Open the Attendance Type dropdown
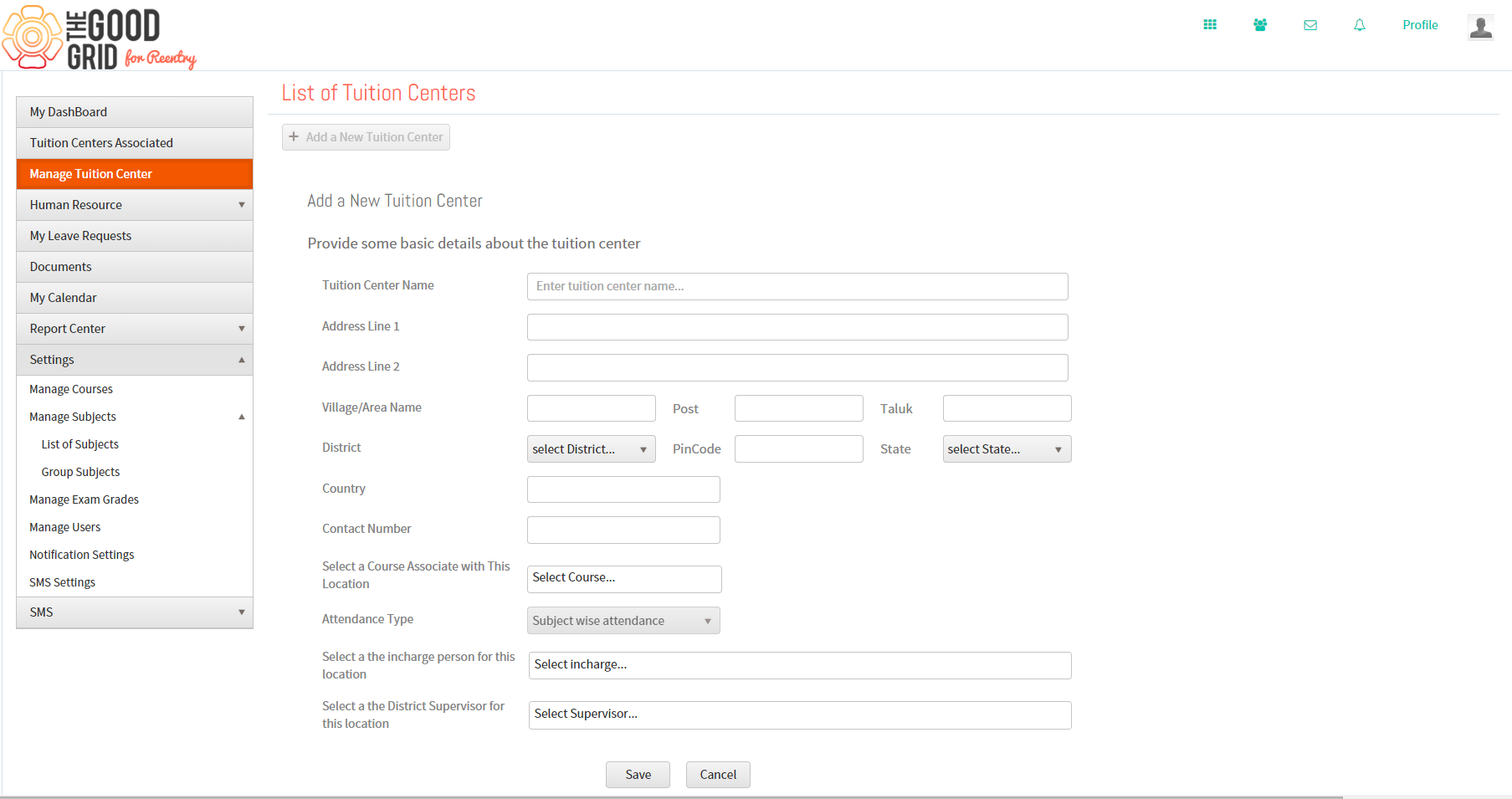 coord(623,621)
